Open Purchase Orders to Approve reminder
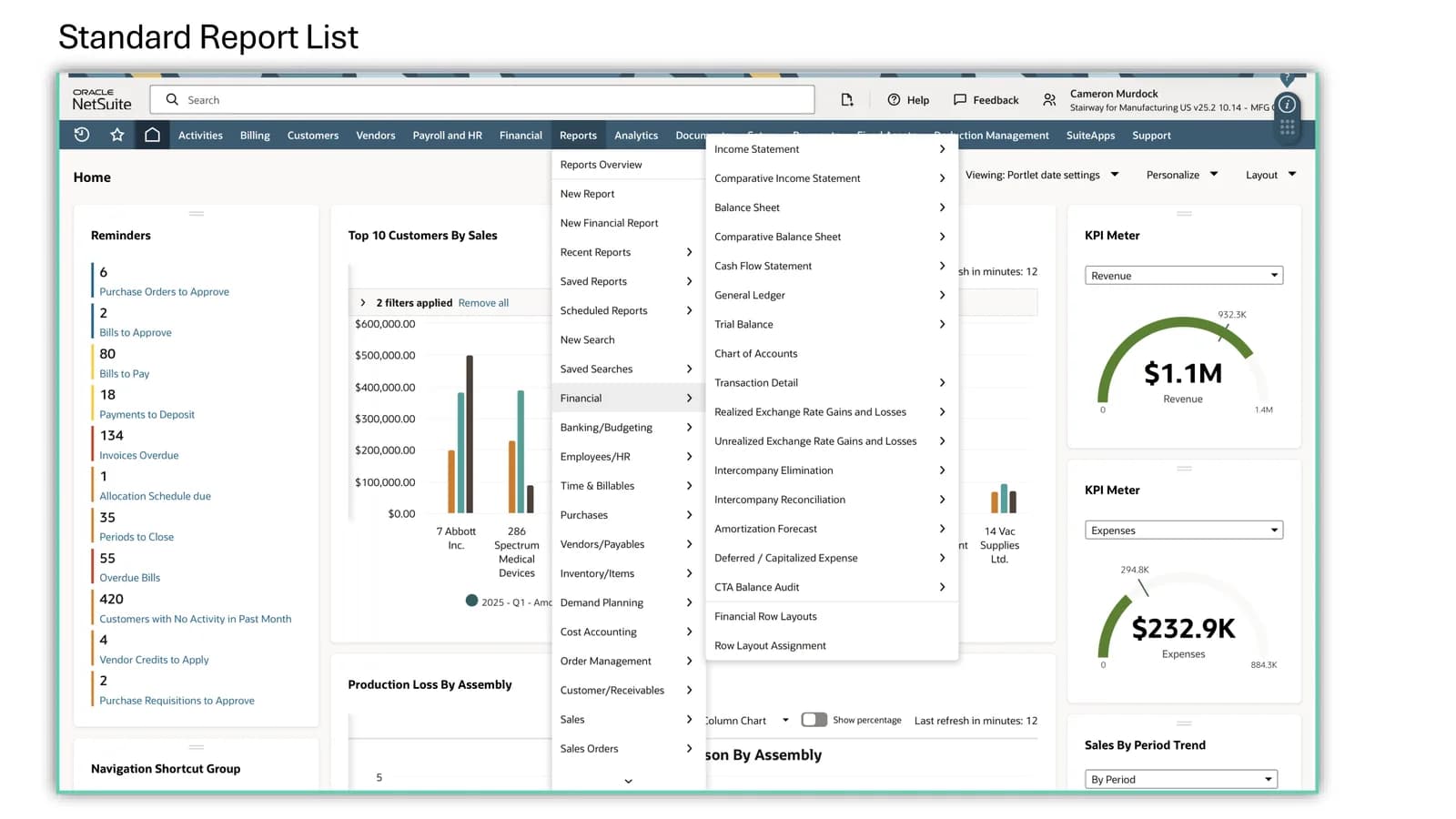Image resolution: width=1456 pixels, height=819 pixels. click(x=164, y=292)
